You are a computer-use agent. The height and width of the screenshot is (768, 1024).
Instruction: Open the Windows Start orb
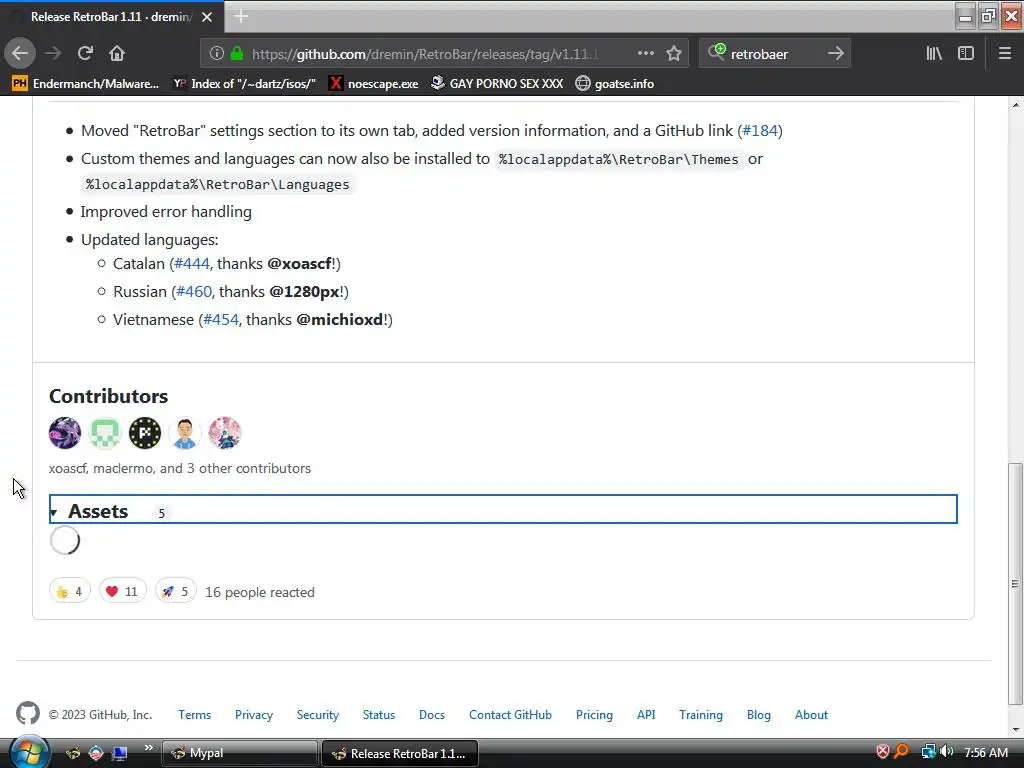[29, 753]
